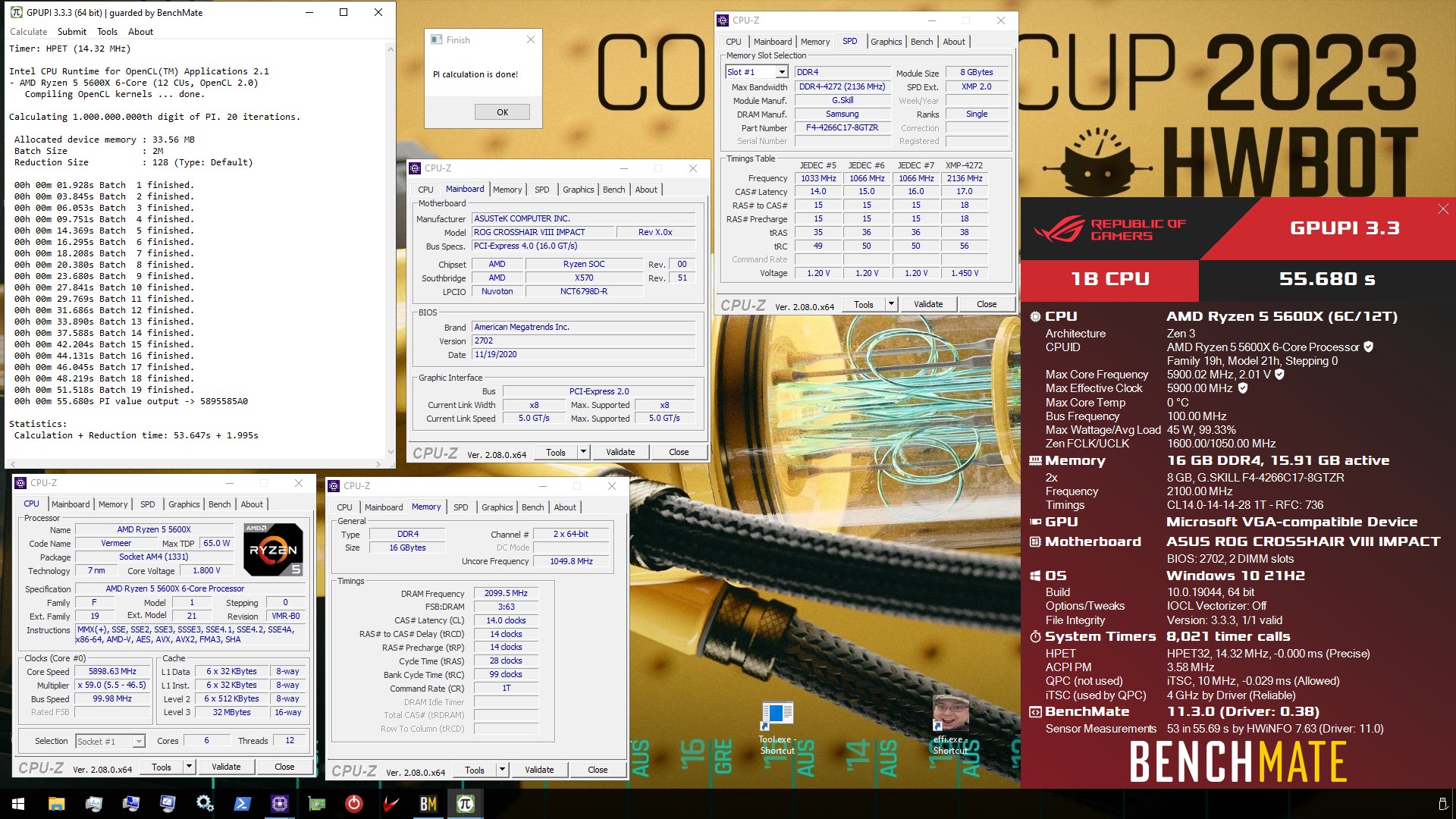This screenshot has height=819, width=1456.
Task: Switch to Bench tab in CPU-Z Mainboard window
Action: tap(613, 190)
